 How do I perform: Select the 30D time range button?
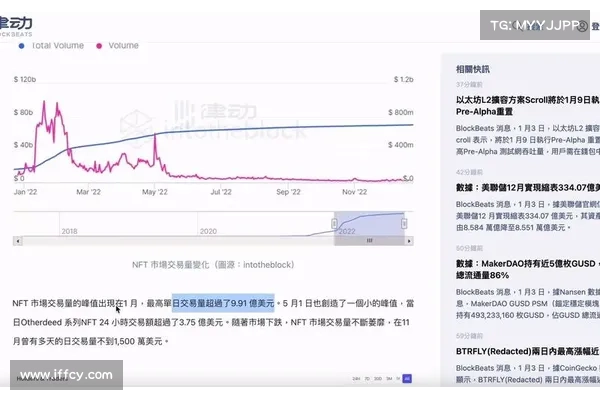378,379
